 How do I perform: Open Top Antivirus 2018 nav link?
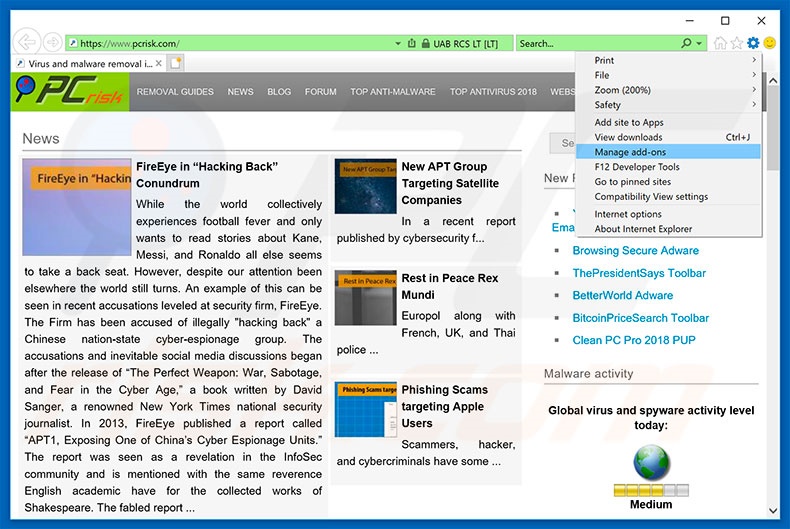(x=493, y=92)
